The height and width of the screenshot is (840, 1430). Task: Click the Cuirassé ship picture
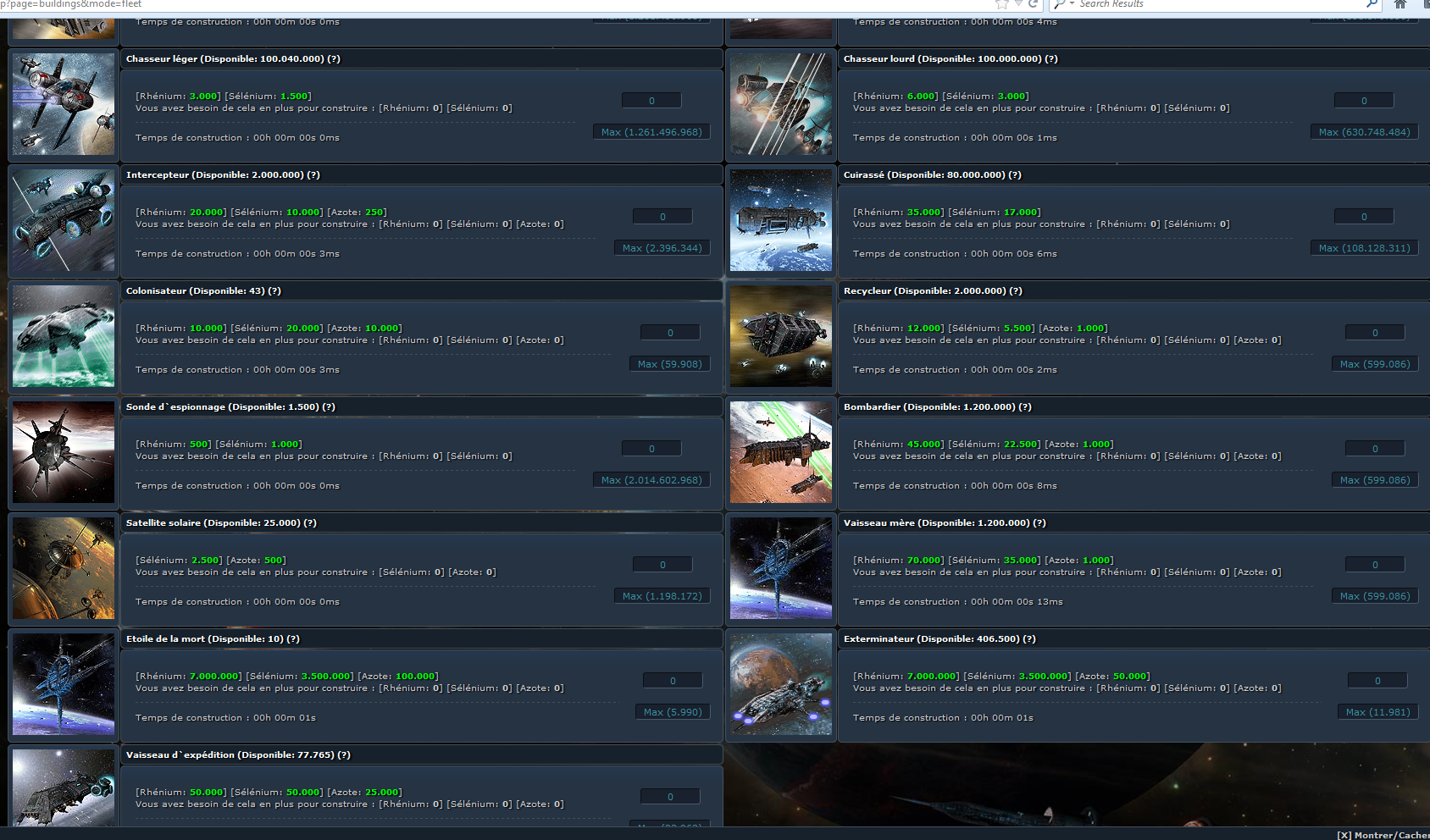click(x=780, y=220)
